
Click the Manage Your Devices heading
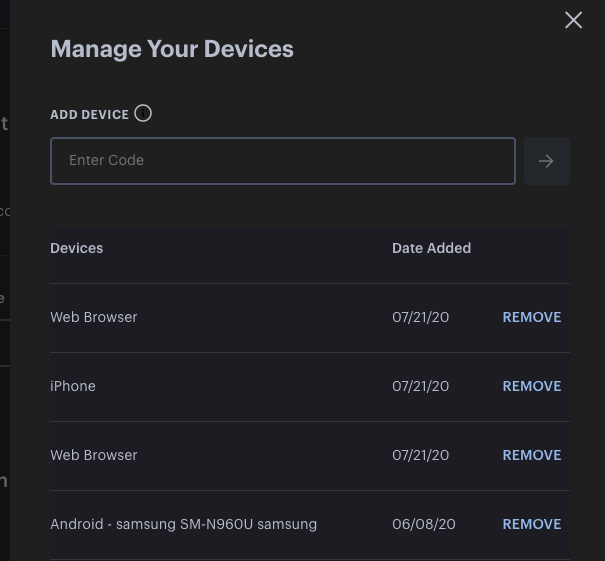pos(172,49)
